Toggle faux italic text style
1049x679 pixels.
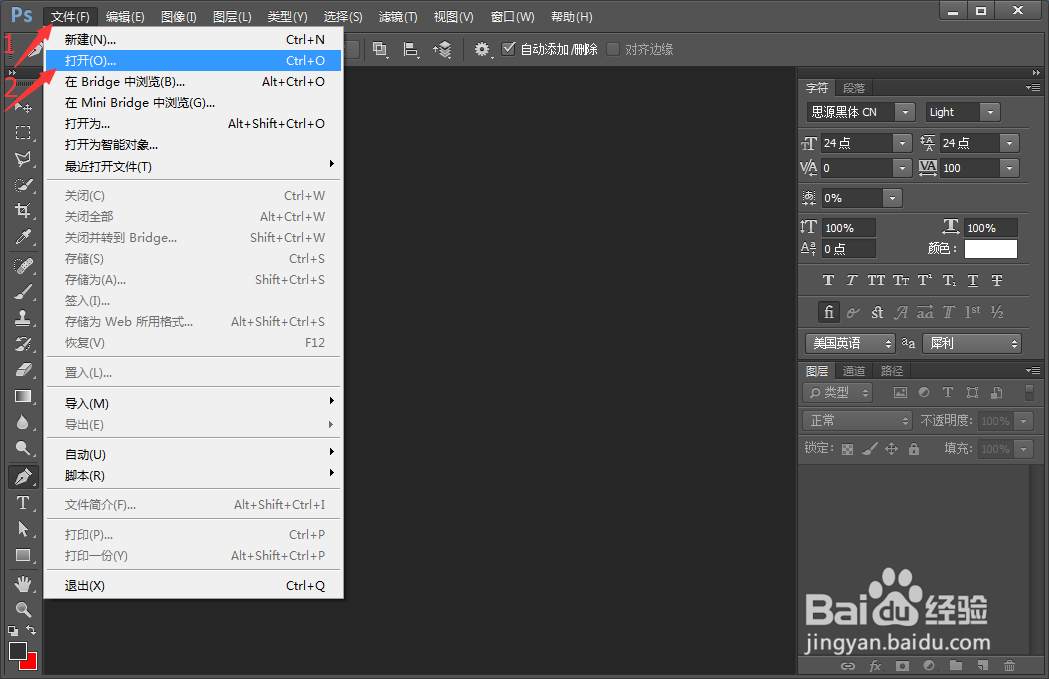(852, 280)
